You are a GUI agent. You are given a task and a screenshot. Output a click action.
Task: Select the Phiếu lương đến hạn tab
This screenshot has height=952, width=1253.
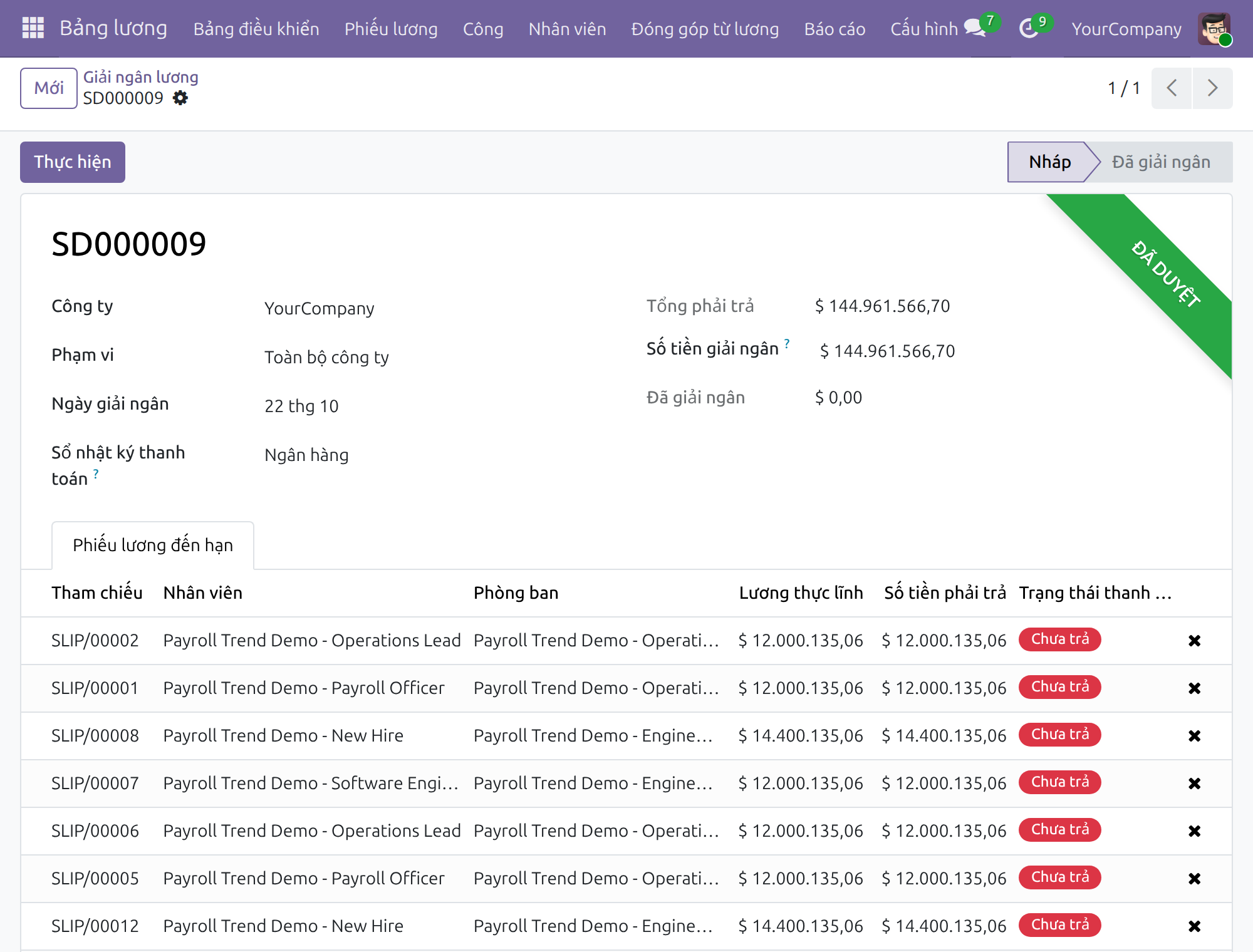click(153, 545)
